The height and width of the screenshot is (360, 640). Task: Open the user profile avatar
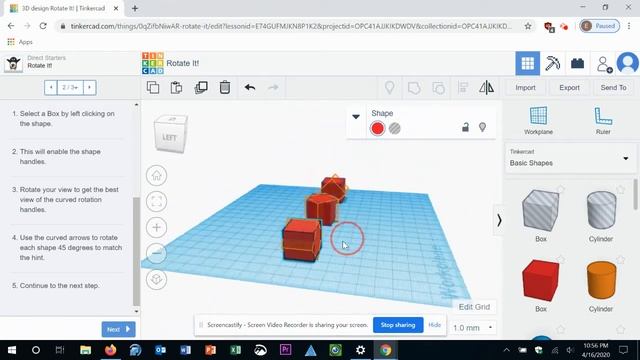click(628, 63)
